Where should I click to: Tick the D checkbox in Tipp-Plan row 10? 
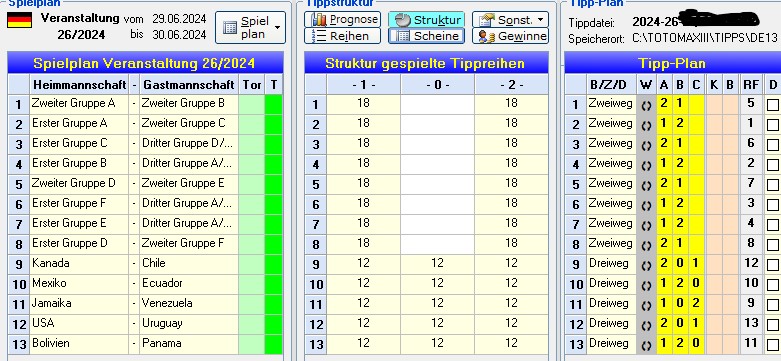[x=773, y=285]
